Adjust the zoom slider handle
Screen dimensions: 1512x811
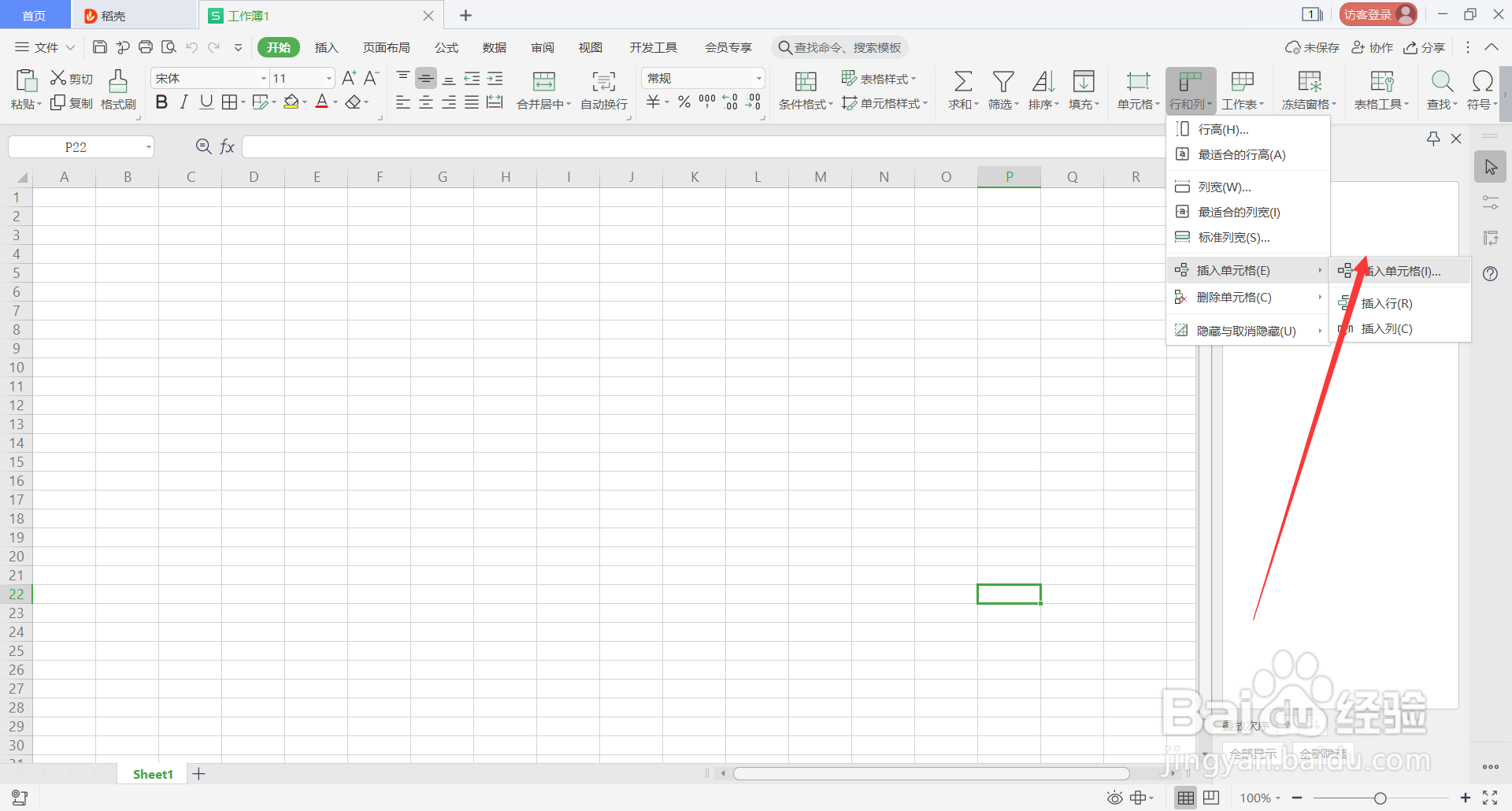1380,798
